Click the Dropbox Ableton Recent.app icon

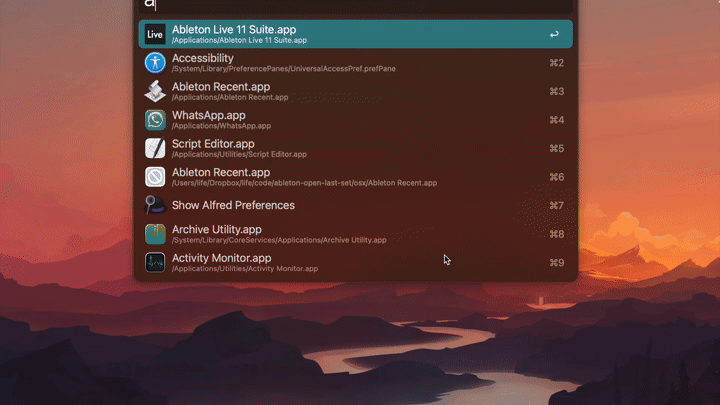point(155,177)
